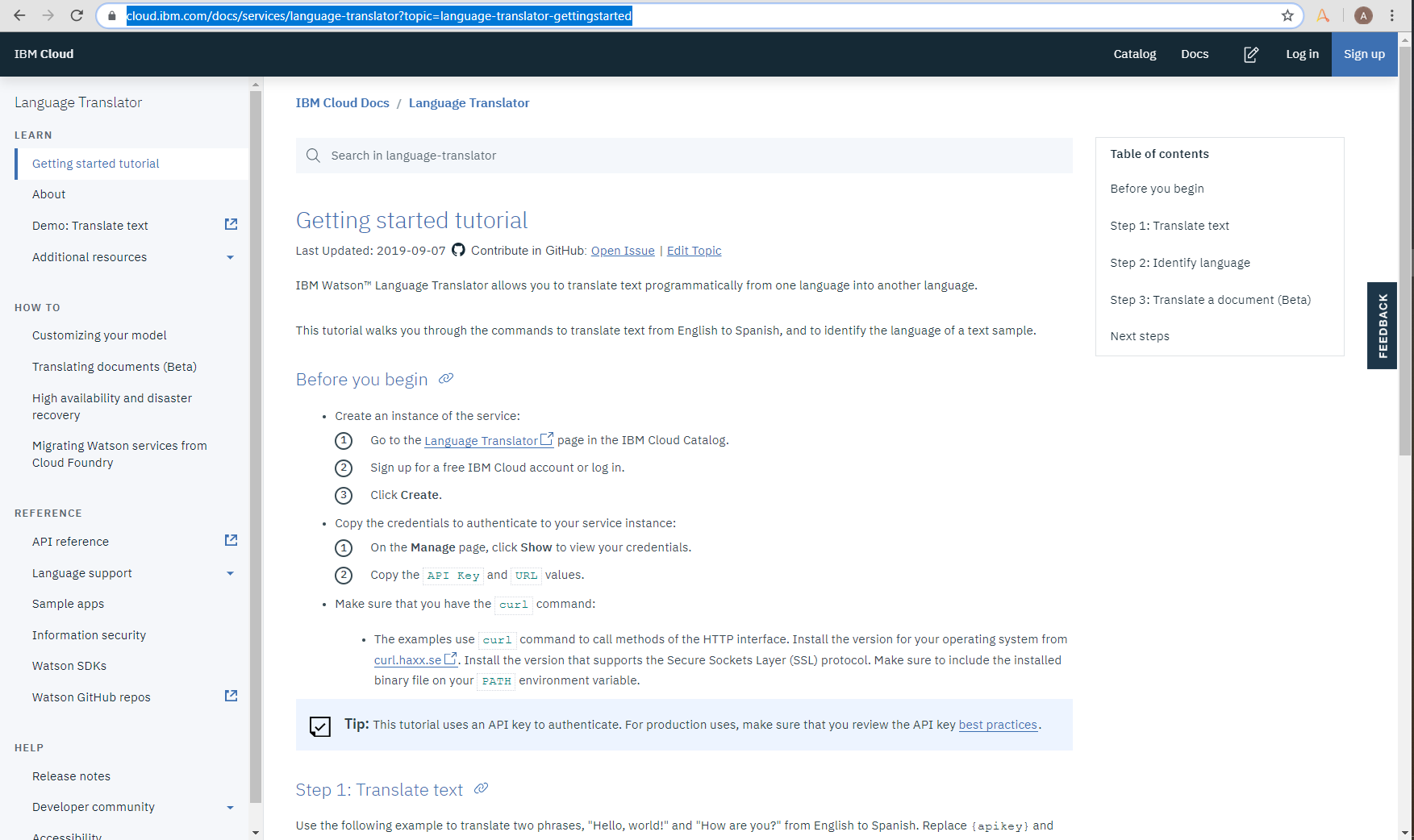Image resolution: width=1414 pixels, height=840 pixels.
Task: Expand the Language support section
Action: coord(230,574)
